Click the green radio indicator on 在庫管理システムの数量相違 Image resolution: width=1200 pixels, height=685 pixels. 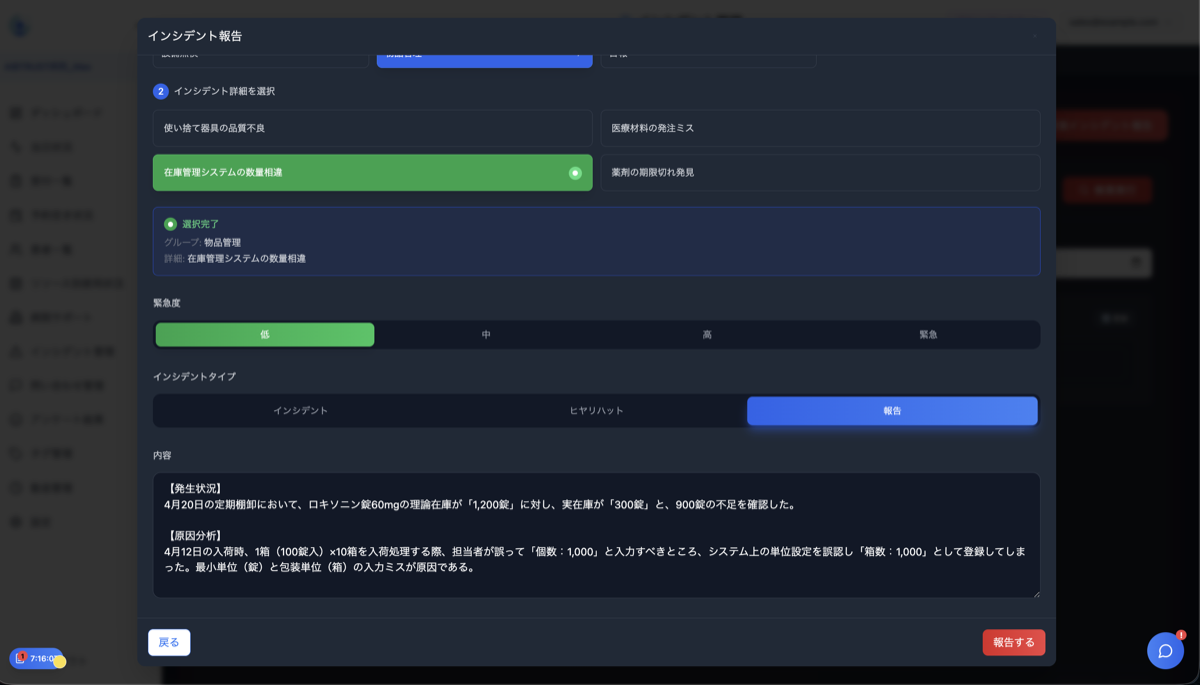click(x=575, y=172)
